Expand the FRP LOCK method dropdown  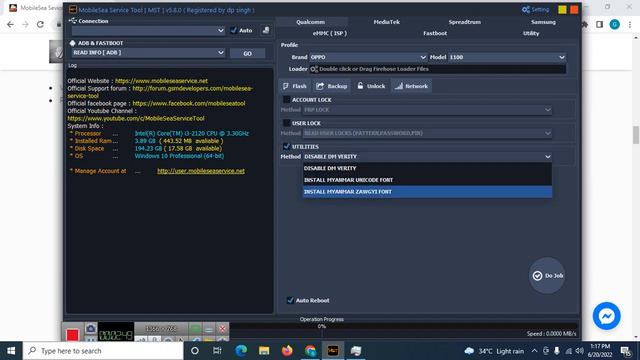click(x=427, y=110)
